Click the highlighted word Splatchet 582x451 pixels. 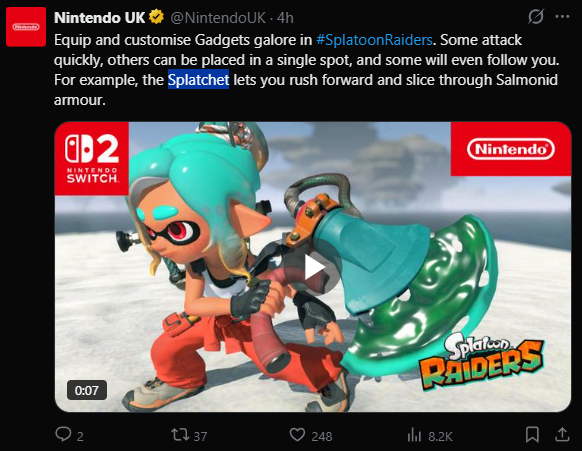(x=199, y=79)
